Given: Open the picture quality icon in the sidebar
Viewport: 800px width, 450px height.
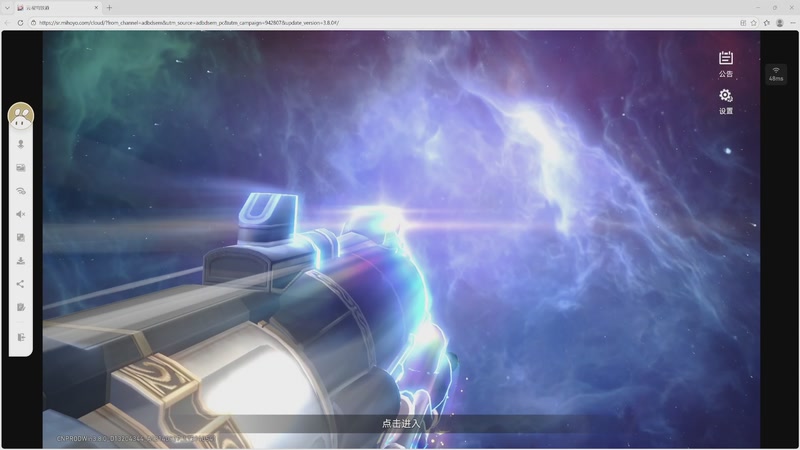Looking at the screenshot, I should point(21,168).
